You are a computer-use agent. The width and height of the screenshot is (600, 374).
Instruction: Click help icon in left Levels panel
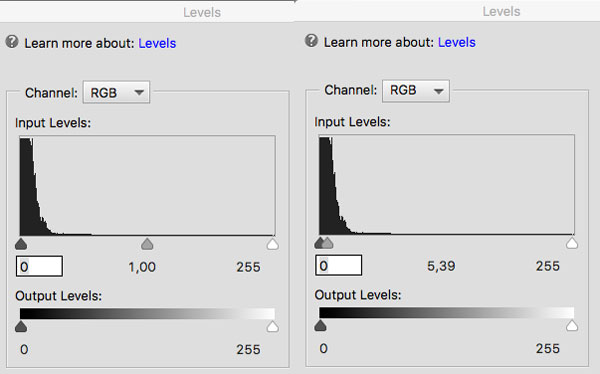click(x=12, y=42)
